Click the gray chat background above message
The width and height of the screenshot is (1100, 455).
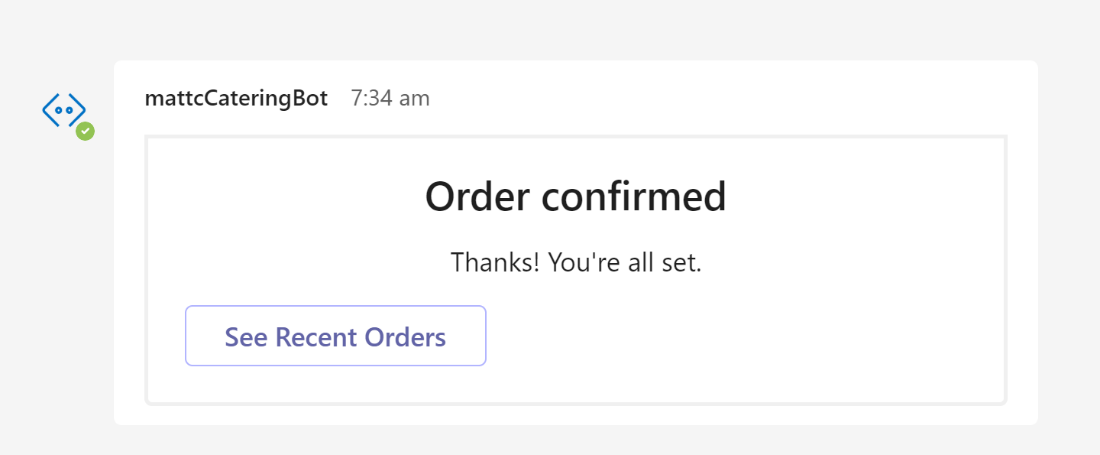point(550,28)
